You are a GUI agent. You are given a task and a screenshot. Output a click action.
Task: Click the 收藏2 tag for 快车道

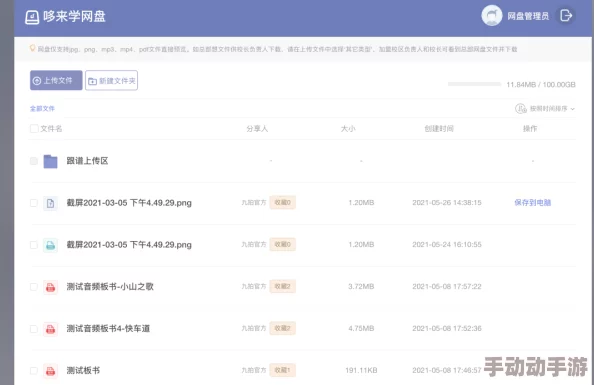(283, 328)
